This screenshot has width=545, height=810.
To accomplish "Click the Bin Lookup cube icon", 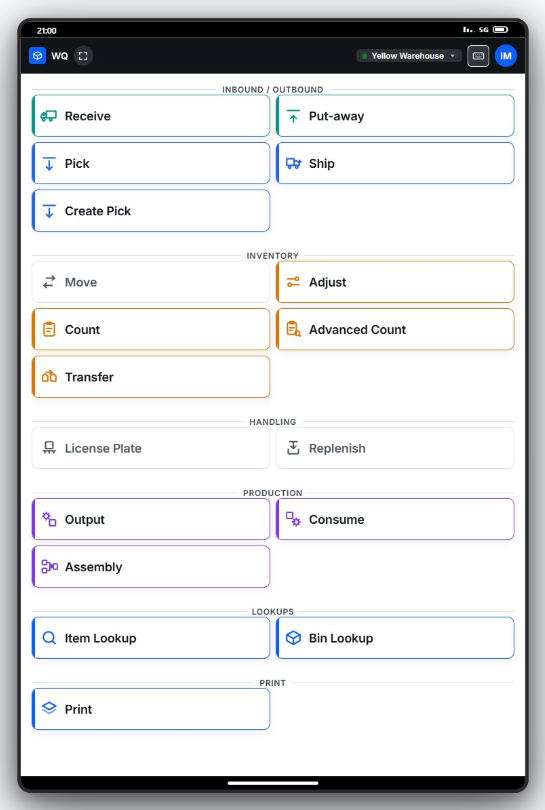I will click(293, 638).
